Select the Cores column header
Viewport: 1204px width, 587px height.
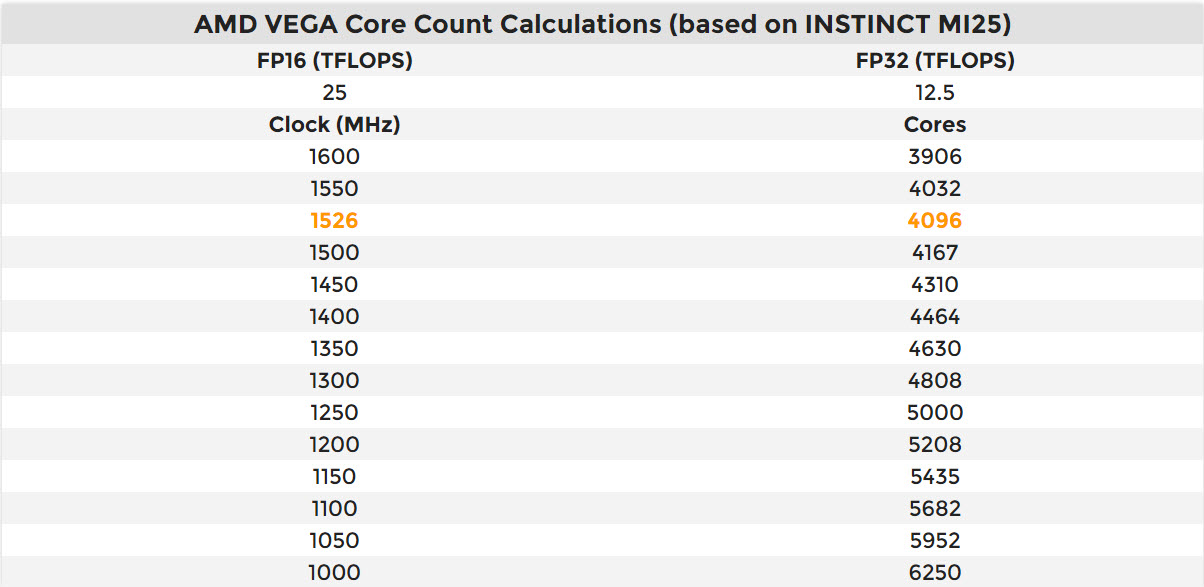[935, 125]
